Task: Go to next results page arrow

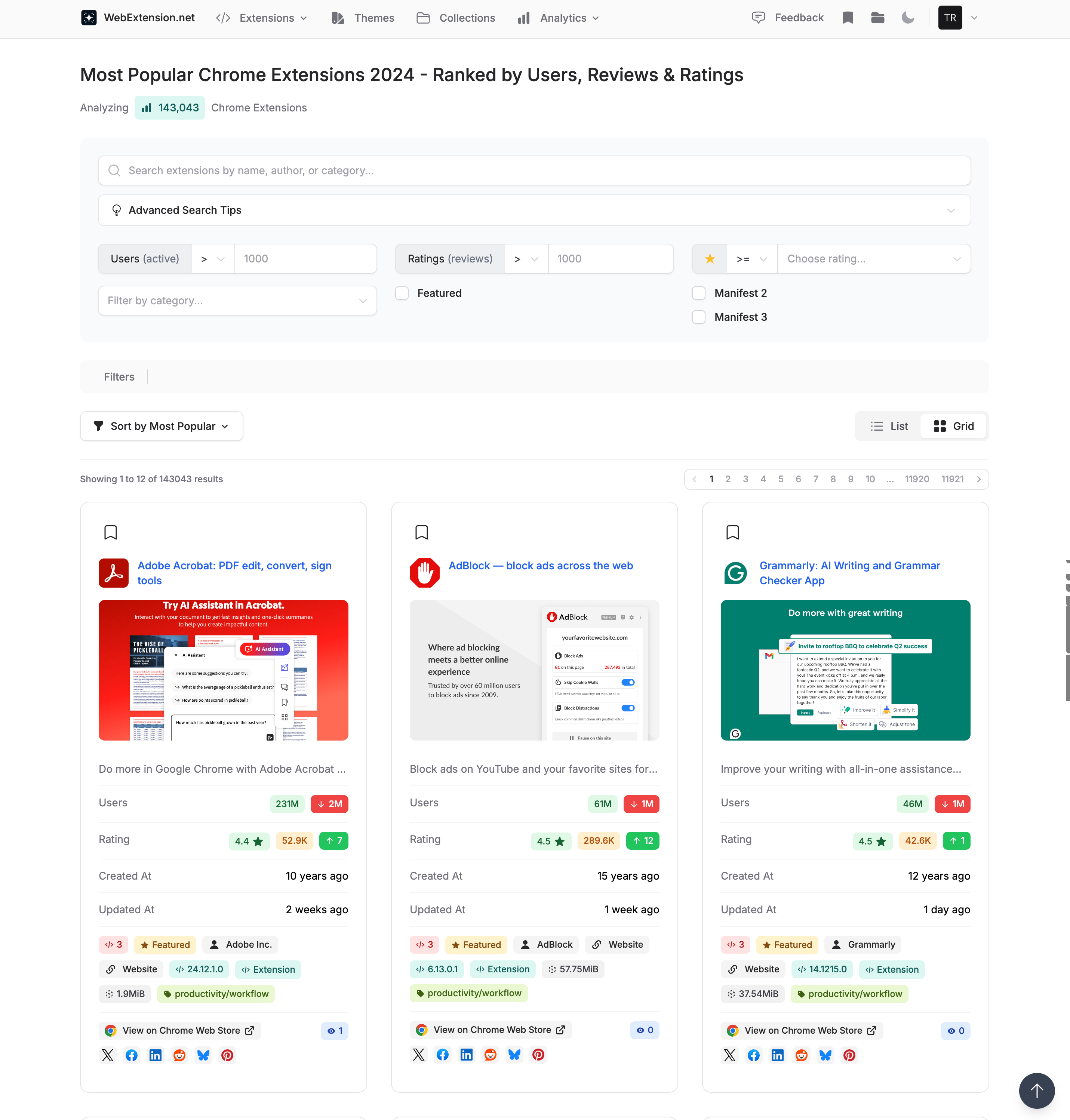Action: click(979, 479)
